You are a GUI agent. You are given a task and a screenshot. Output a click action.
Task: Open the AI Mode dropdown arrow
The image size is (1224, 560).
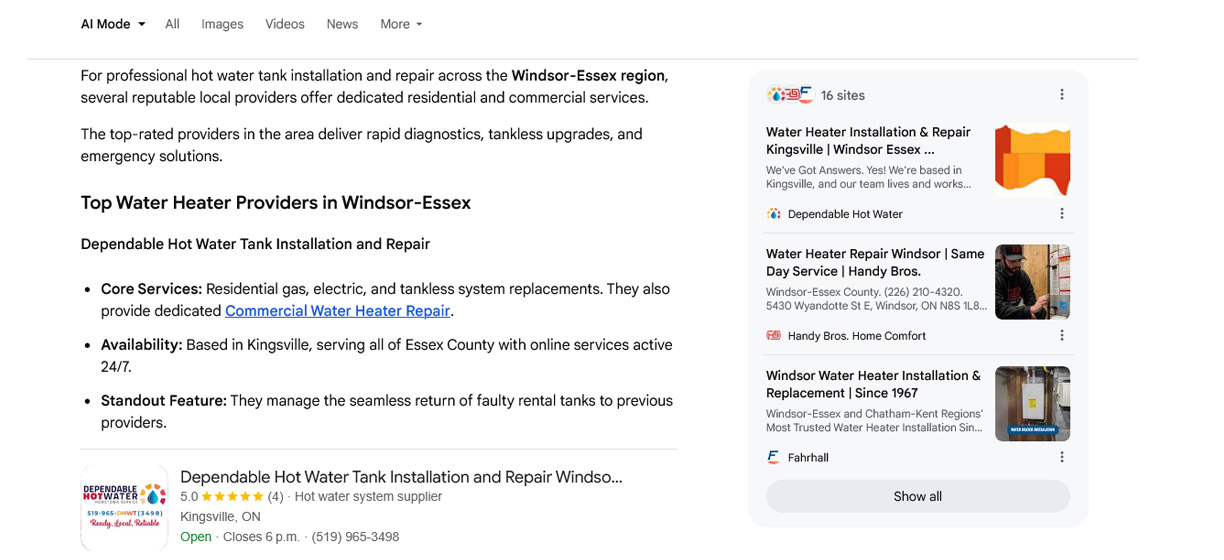142,24
